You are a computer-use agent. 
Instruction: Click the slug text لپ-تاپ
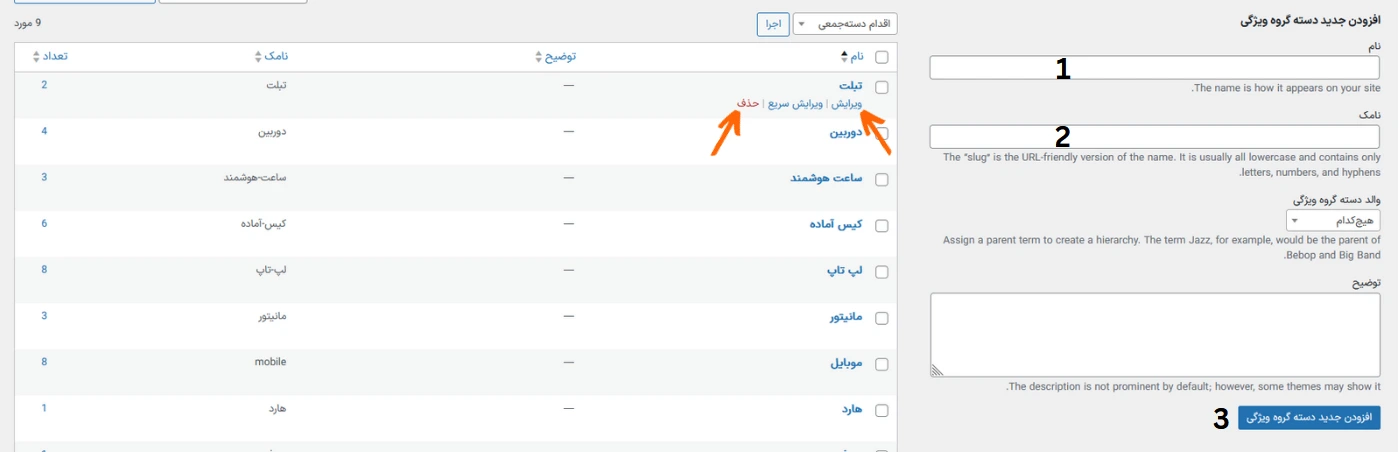tap(272, 270)
